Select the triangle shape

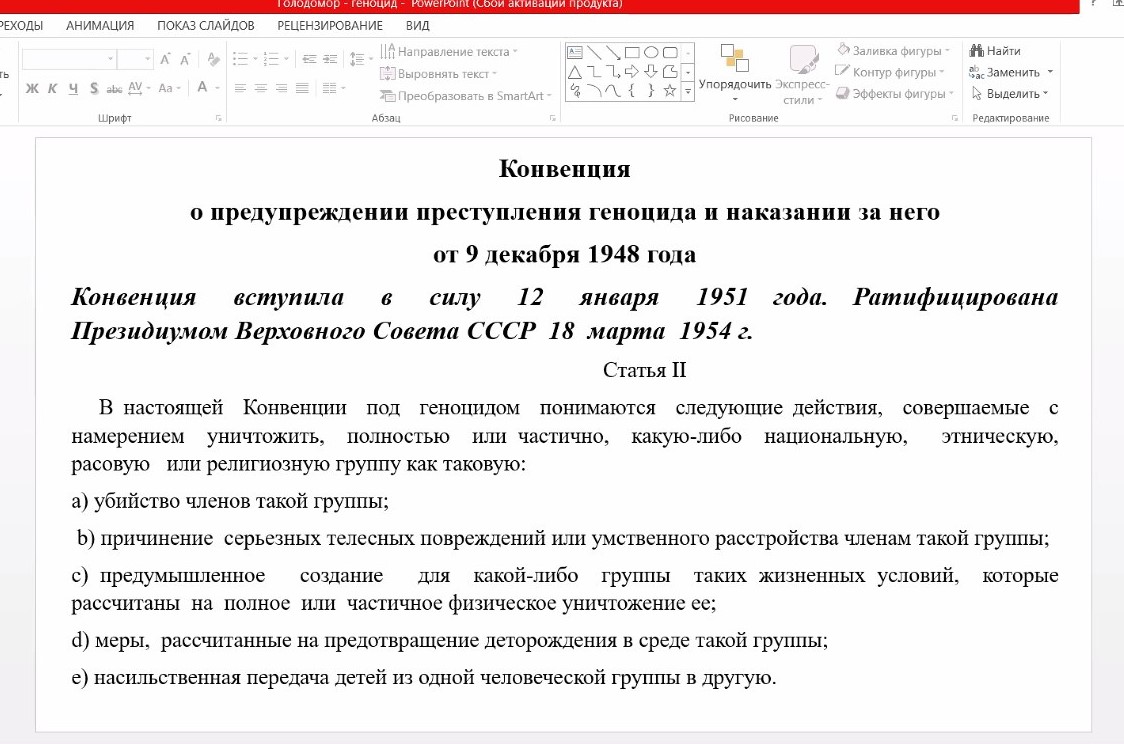575,72
